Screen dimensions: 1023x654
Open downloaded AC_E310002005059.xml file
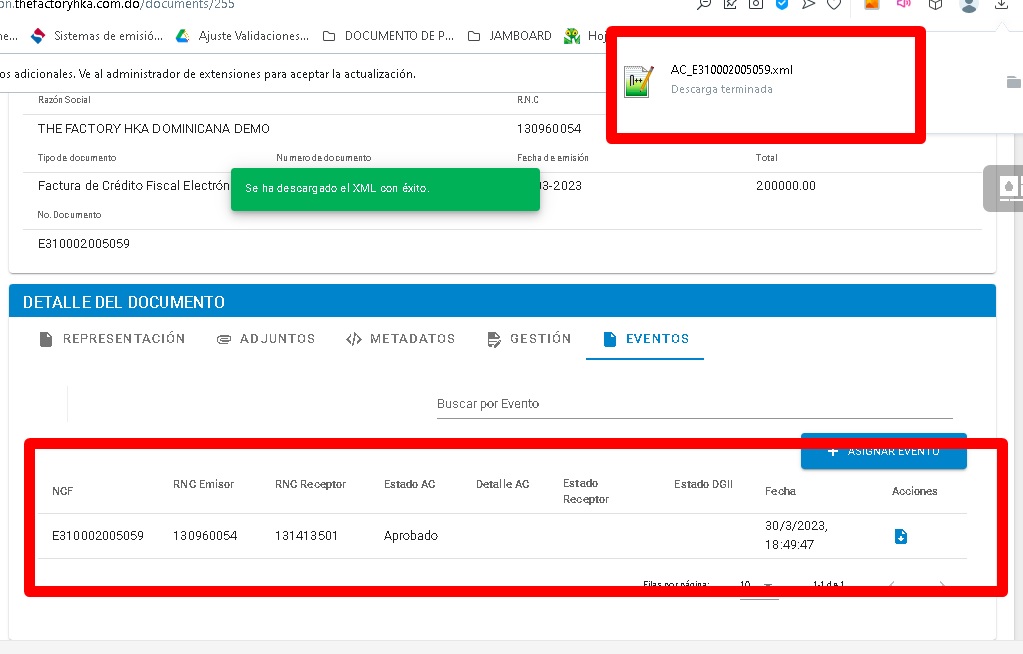732,70
